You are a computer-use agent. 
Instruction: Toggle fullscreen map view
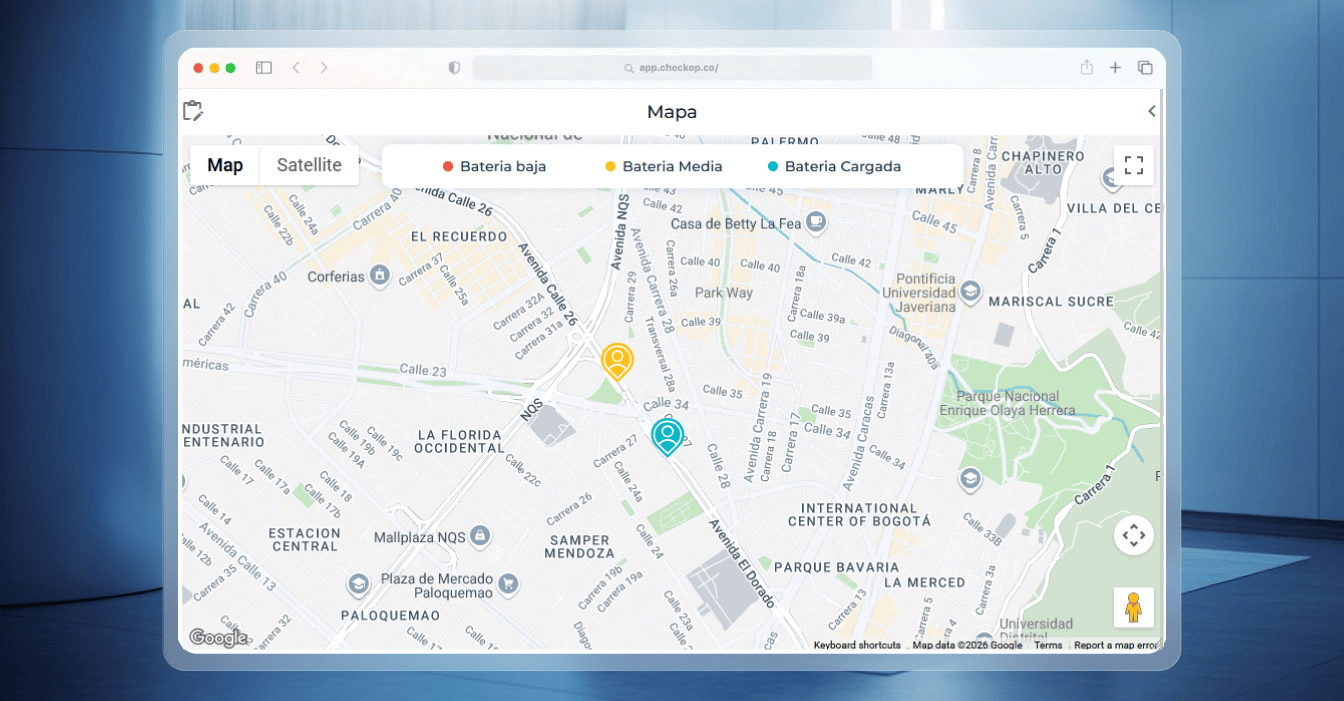[1134, 165]
